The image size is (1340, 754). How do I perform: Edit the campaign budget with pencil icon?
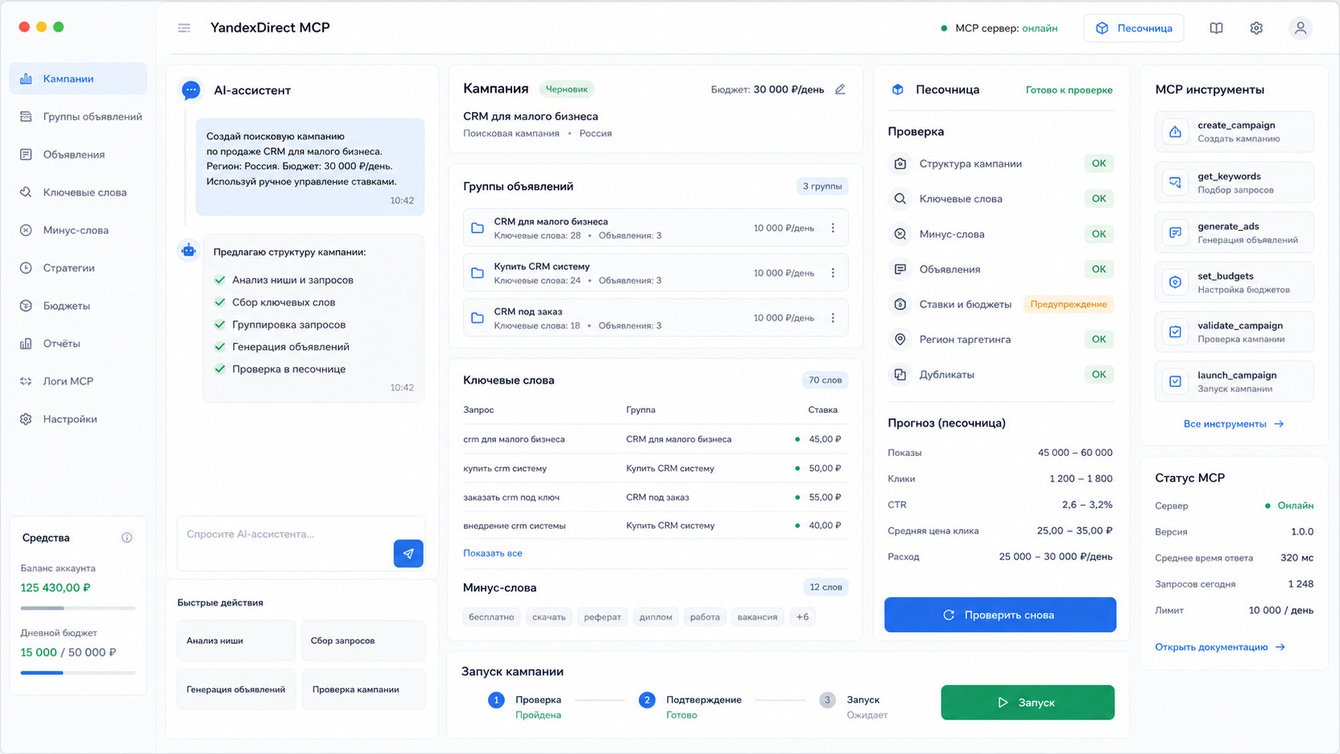pyautogui.click(x=840, y=89)
